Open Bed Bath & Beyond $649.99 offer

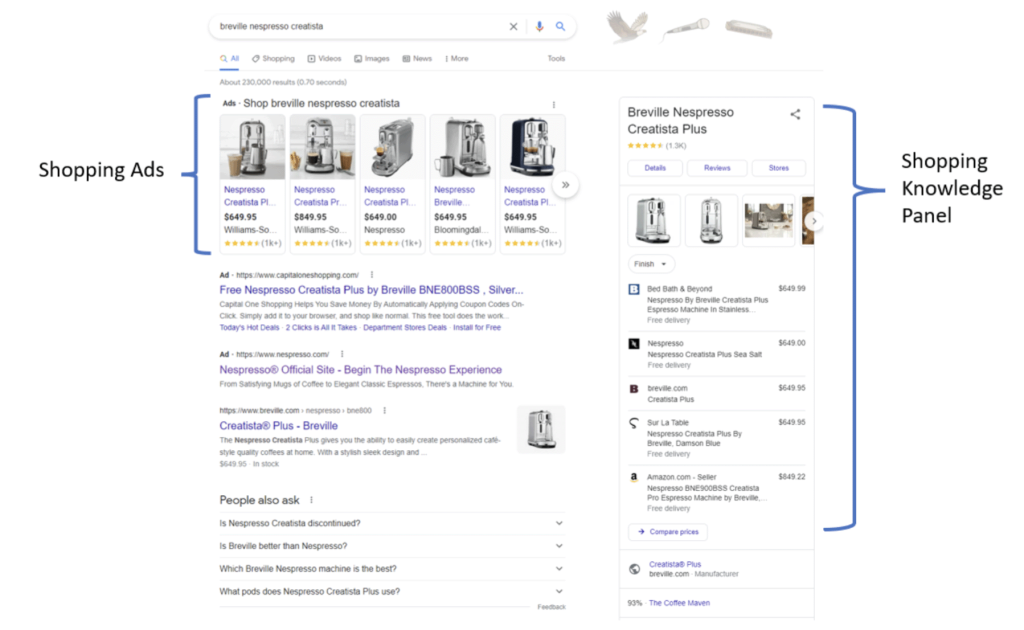click(716, 304)
